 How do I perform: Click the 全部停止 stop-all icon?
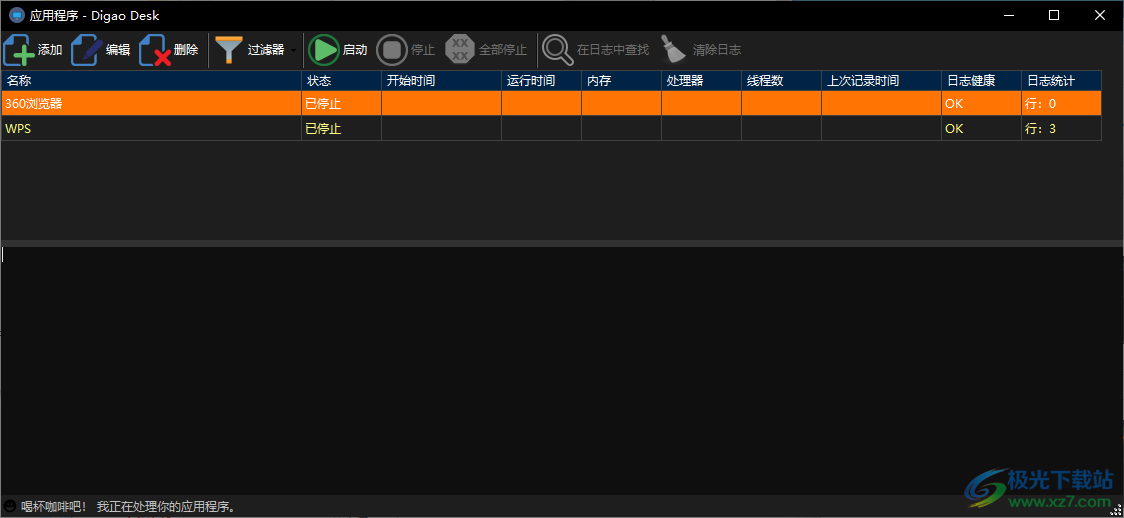click(x=460, y=50)
